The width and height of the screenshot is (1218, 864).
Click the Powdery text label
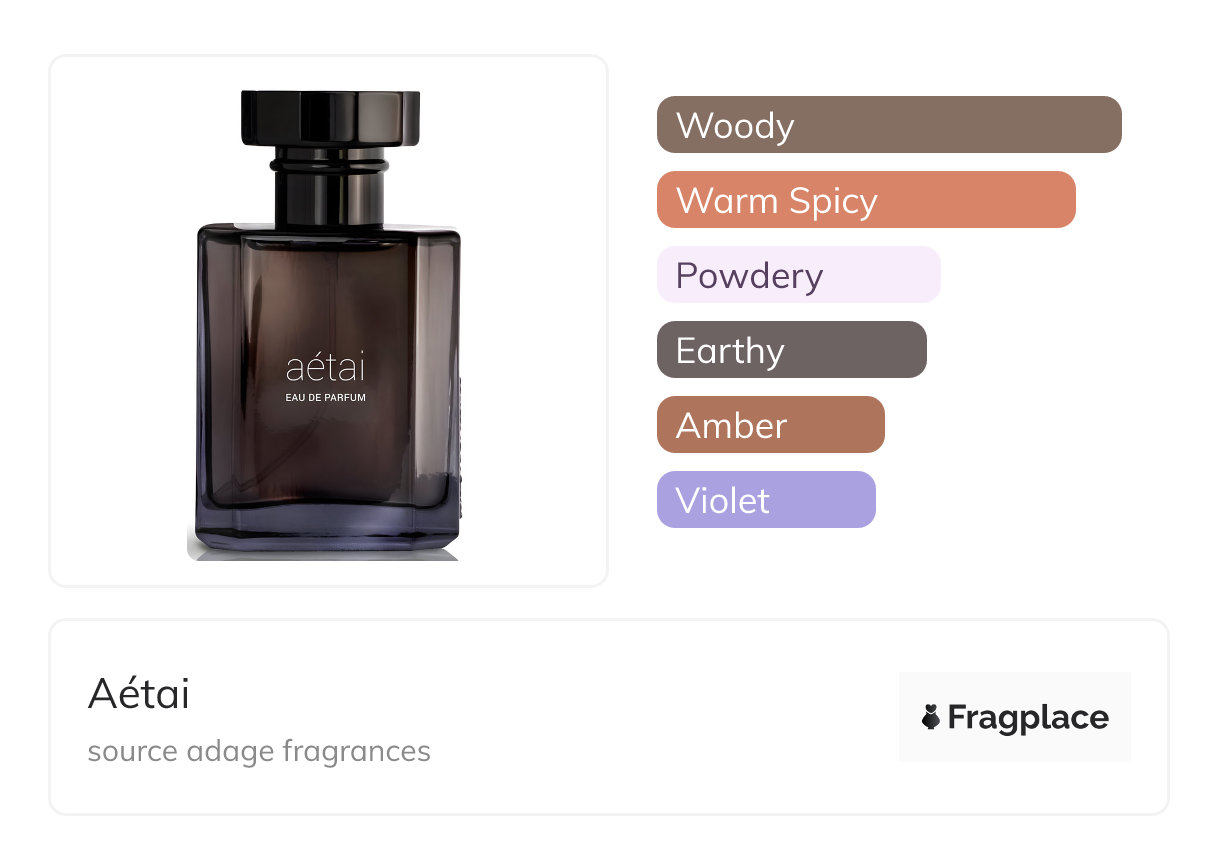point(749,276)
